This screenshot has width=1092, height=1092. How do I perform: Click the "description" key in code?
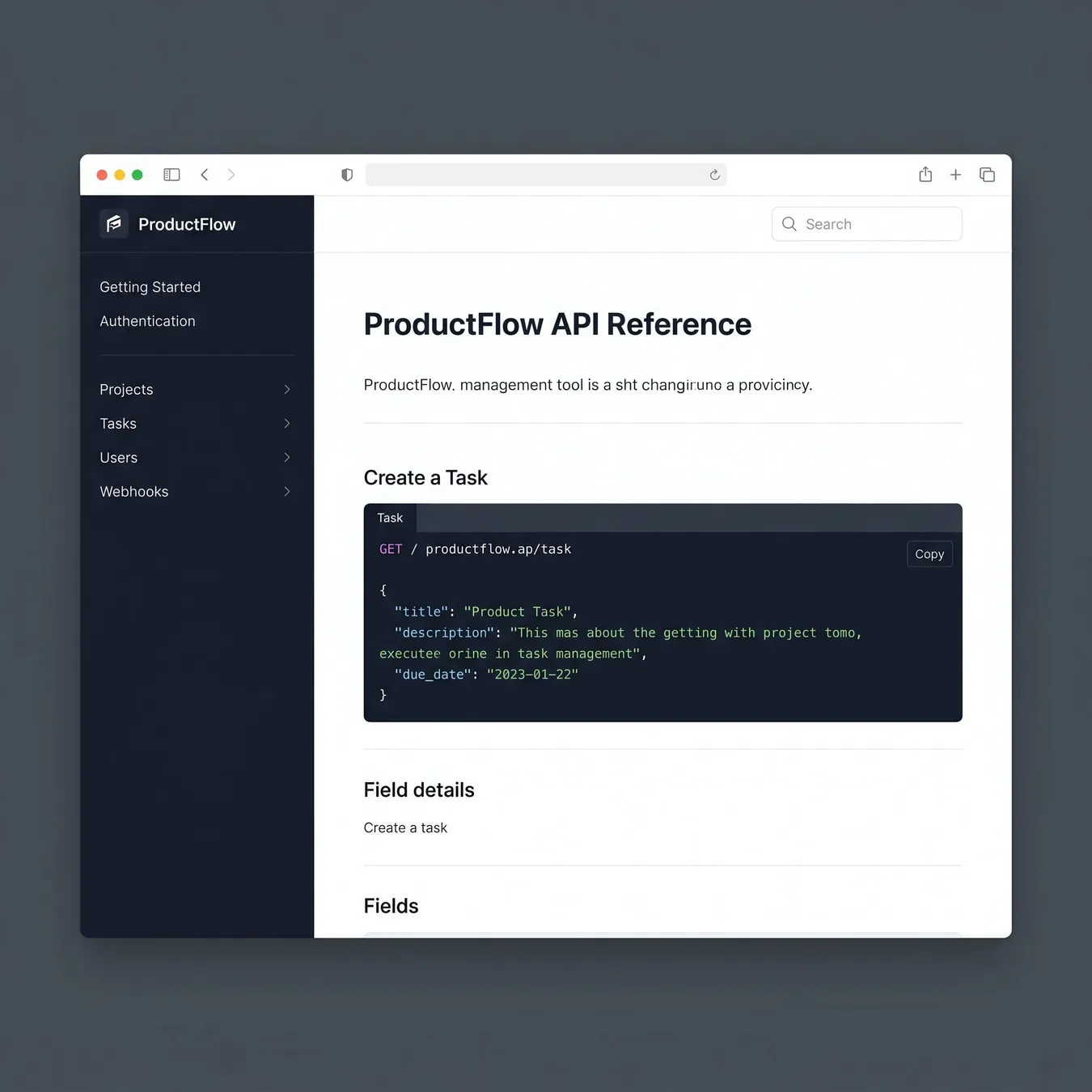[x=444, y=633]
